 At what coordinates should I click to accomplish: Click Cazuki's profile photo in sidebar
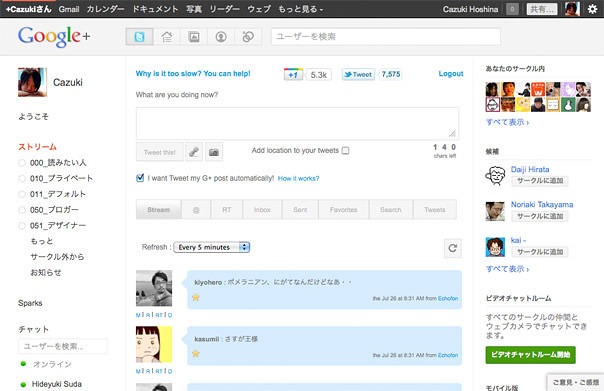[x=32, y=82]
